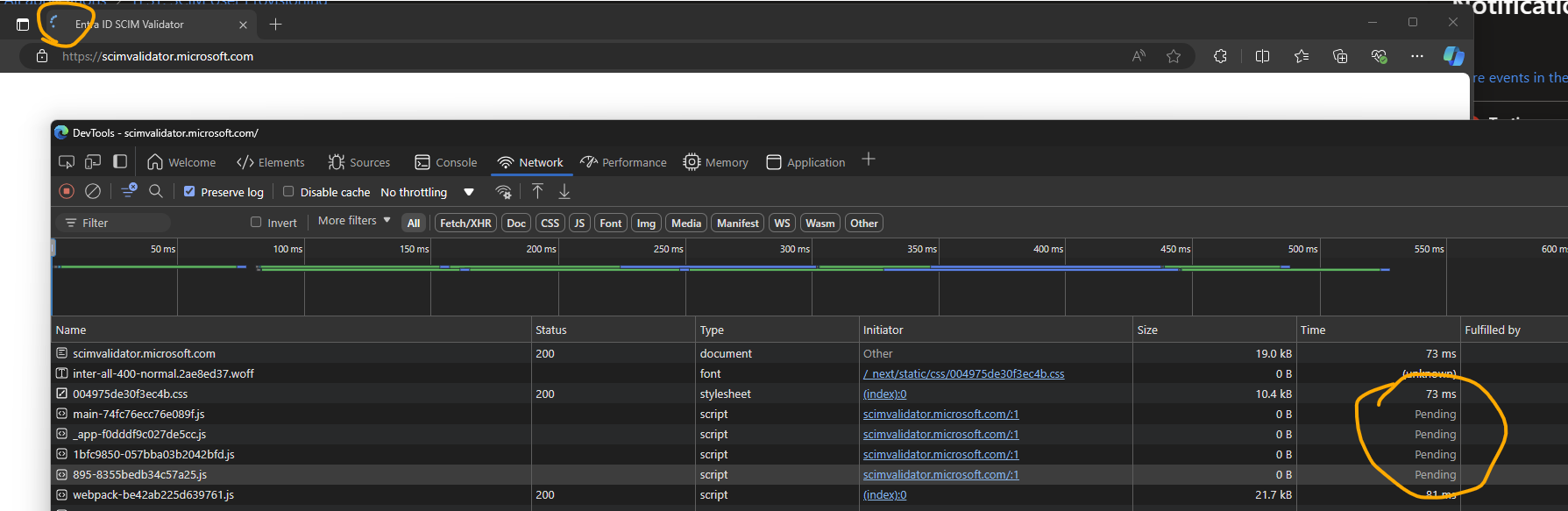Open initiator link for main-74fc76ecc76e089f.js
This screenshot has height=511, width=1568.
(x=941, y=415)
